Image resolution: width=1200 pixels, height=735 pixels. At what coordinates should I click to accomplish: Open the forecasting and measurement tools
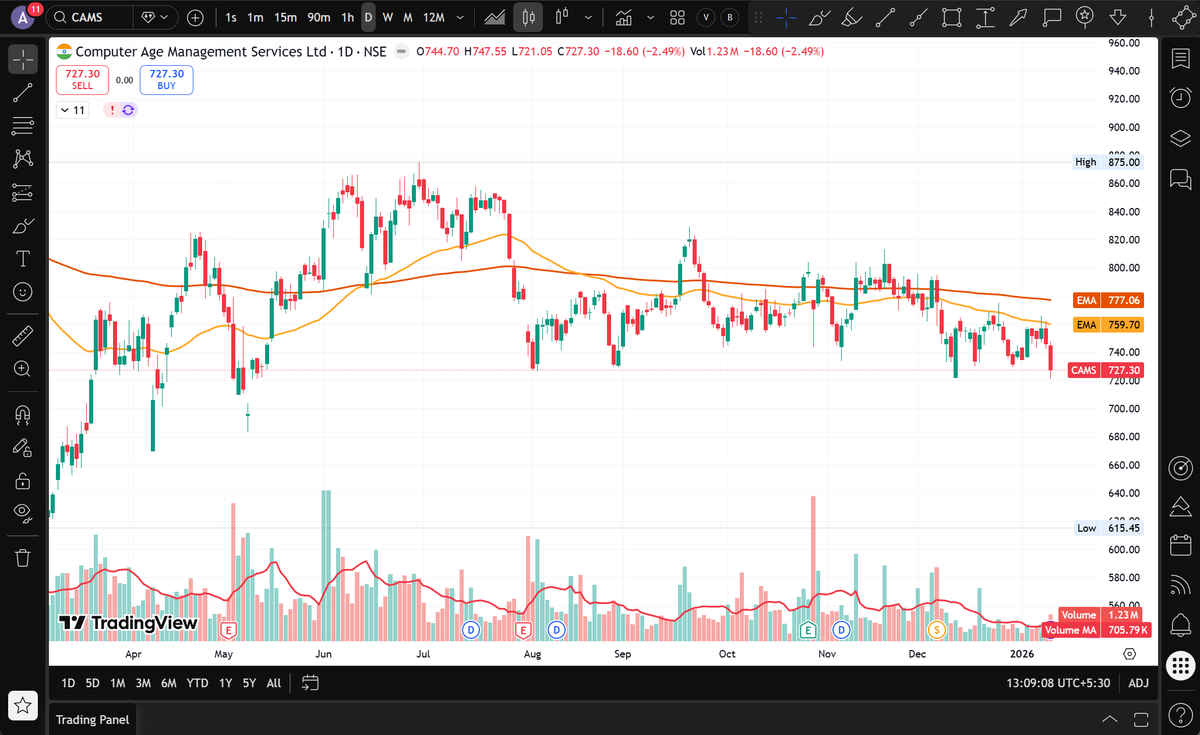click(x=23, y=192)
